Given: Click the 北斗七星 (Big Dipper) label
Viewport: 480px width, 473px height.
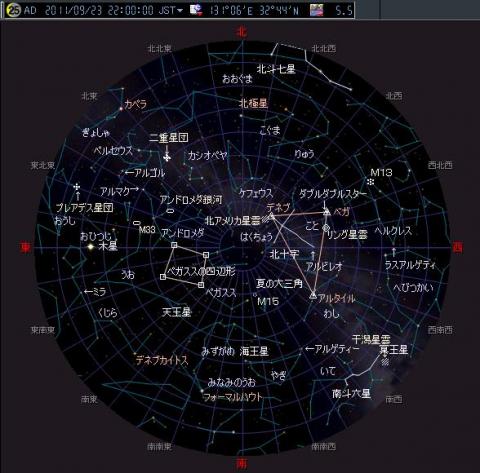Looking at the screenshot, I should (x=276, y=69).
